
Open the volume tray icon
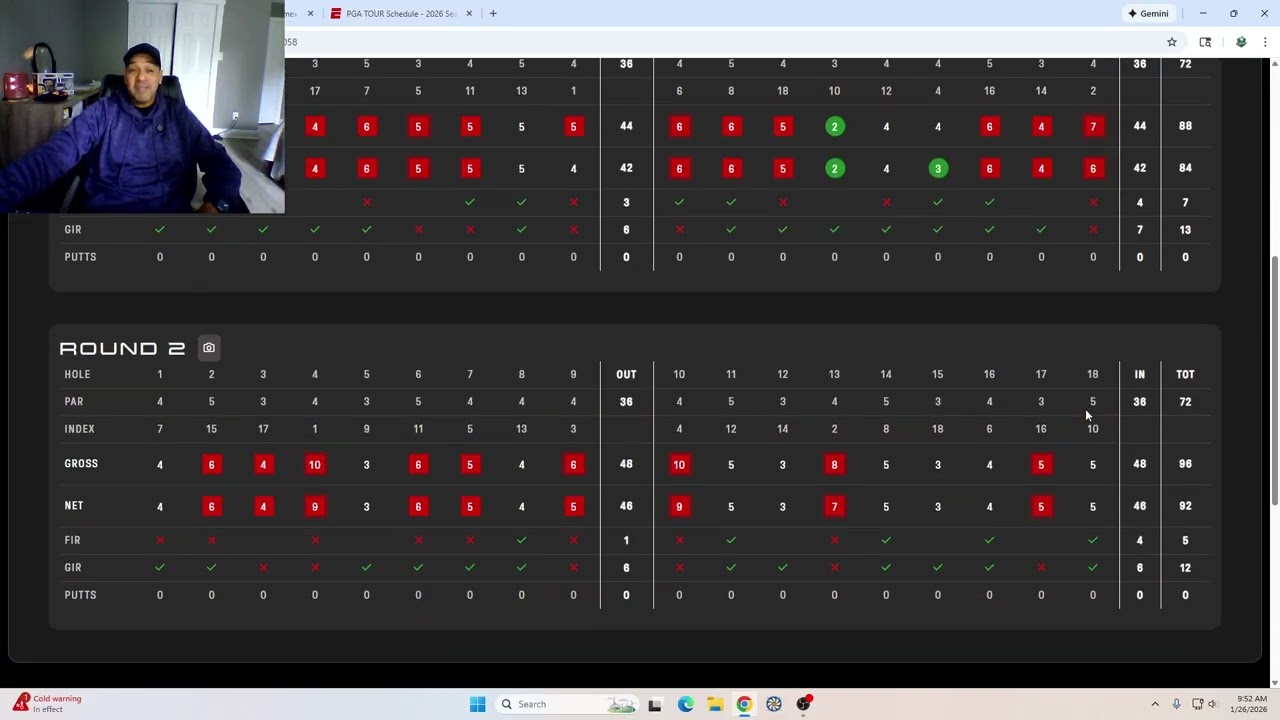coord(1212,704)
